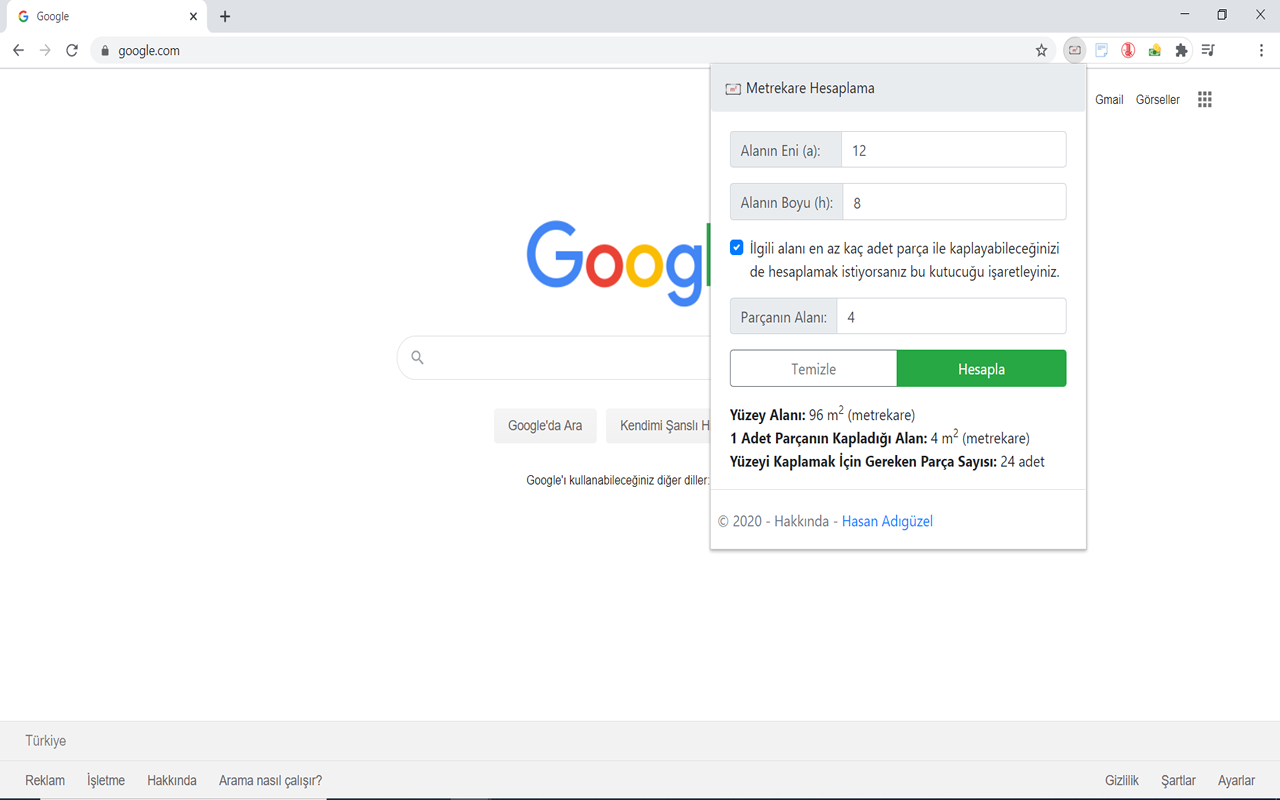View site info padlock icon
This screenshot has height=800, width=1280.
tap(104, 50)
